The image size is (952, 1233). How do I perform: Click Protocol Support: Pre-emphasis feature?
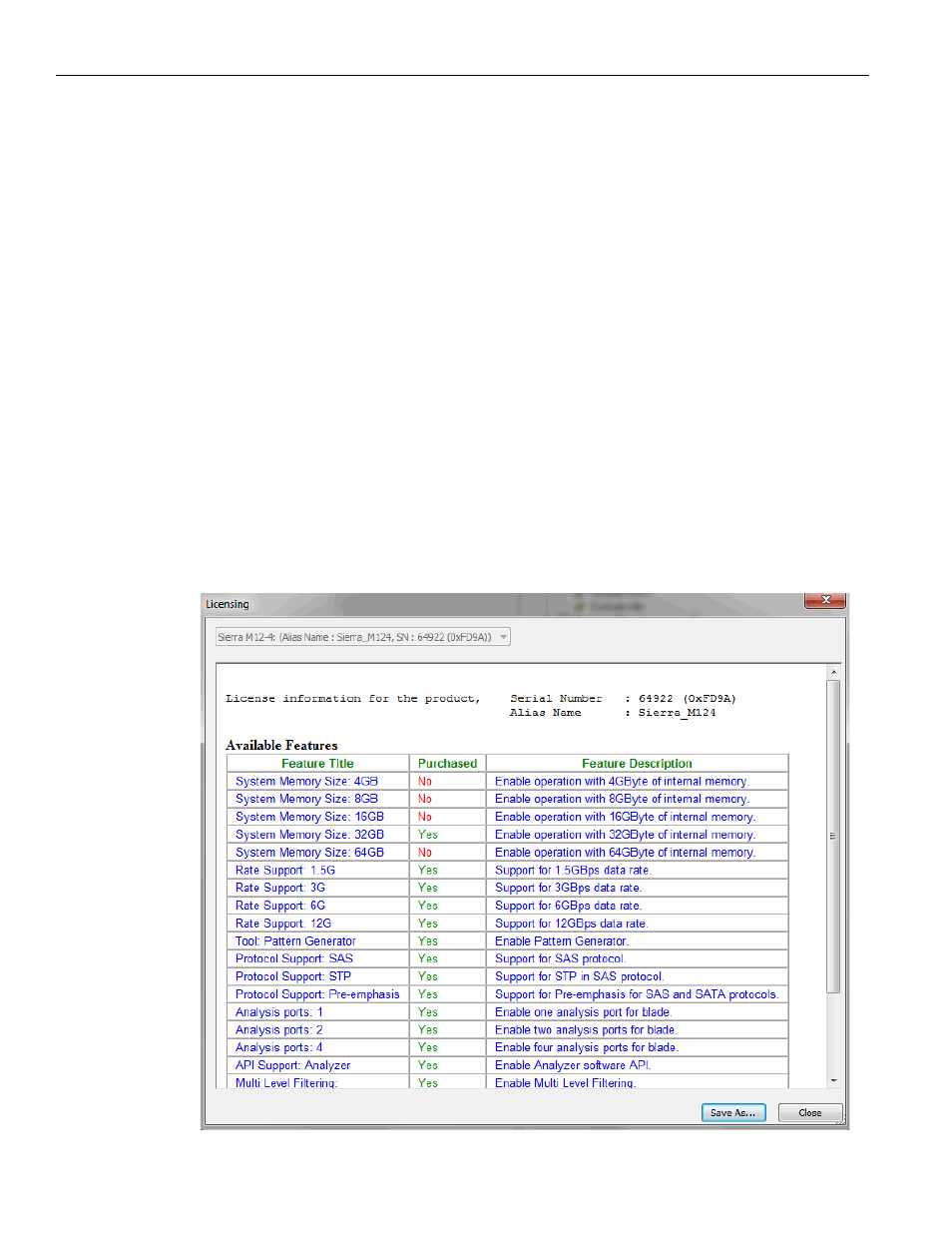(317, 994)
